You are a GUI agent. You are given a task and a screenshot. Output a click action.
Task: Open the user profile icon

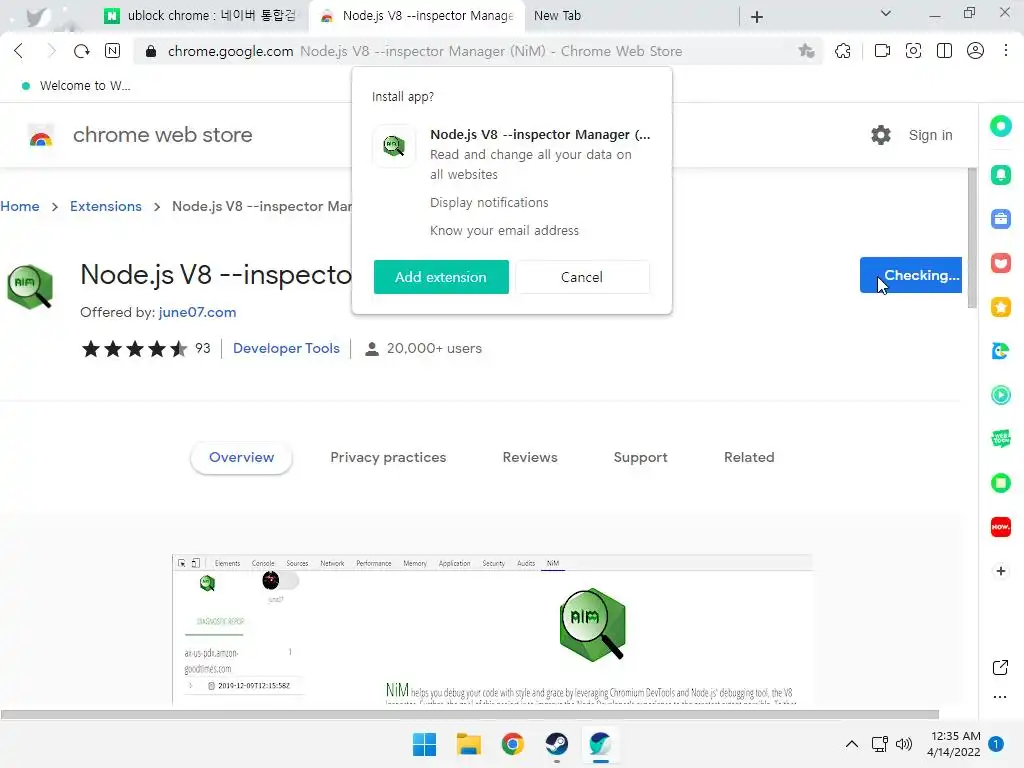click(975, 51)
